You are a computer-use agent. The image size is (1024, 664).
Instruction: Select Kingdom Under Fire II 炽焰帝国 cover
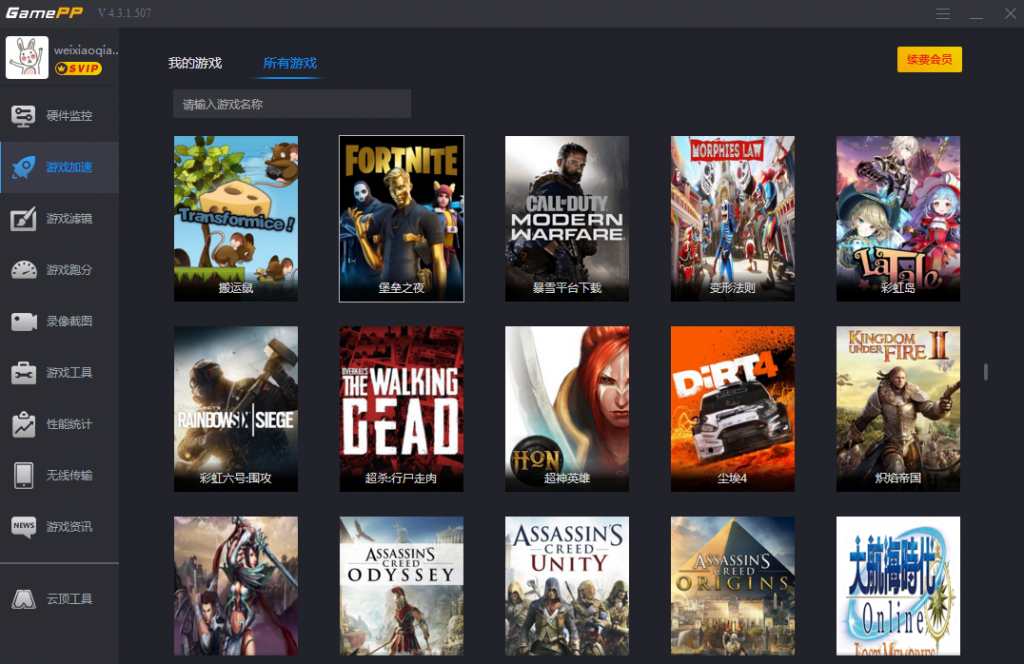(x=898, y=409)
